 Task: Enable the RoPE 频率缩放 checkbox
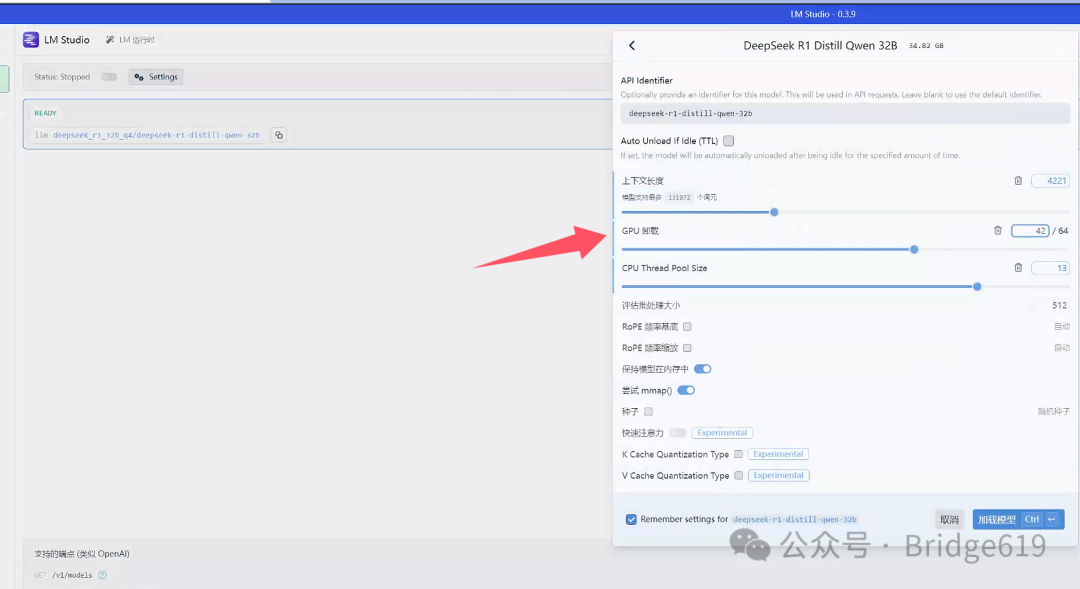click(x=687, y=348)
